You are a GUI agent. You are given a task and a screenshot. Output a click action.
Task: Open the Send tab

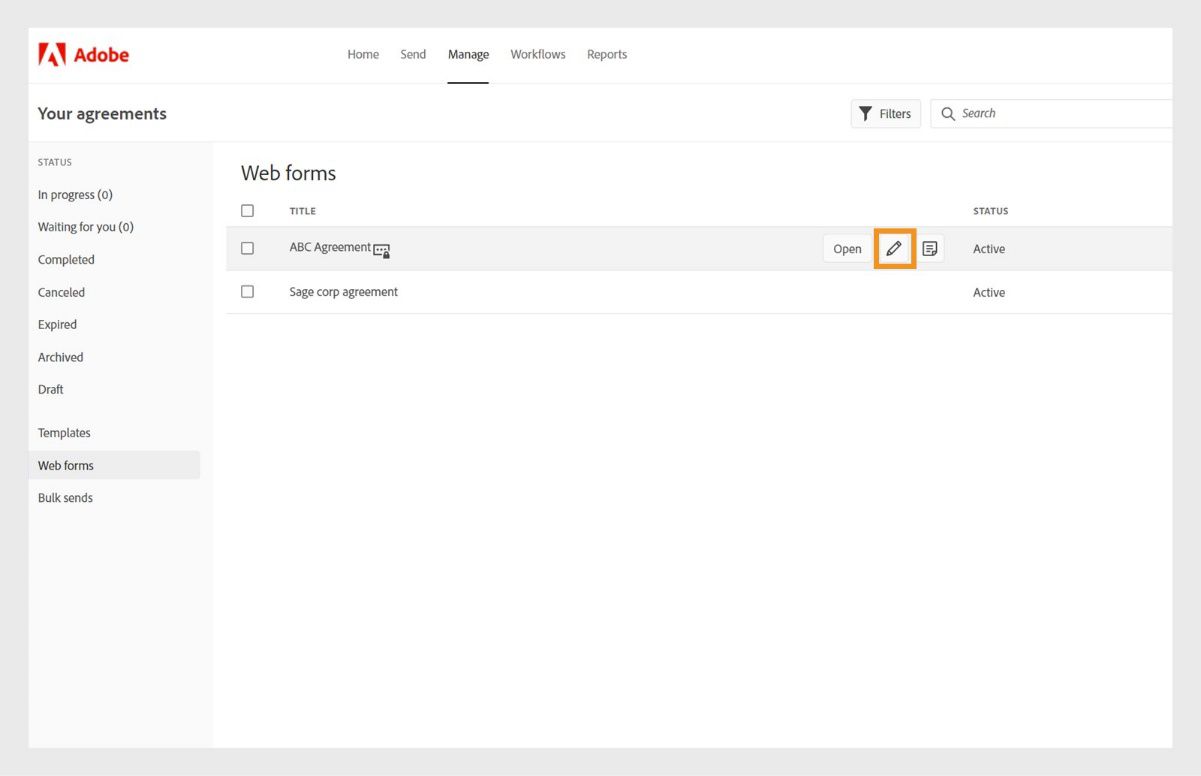click(x=413, y=54)
